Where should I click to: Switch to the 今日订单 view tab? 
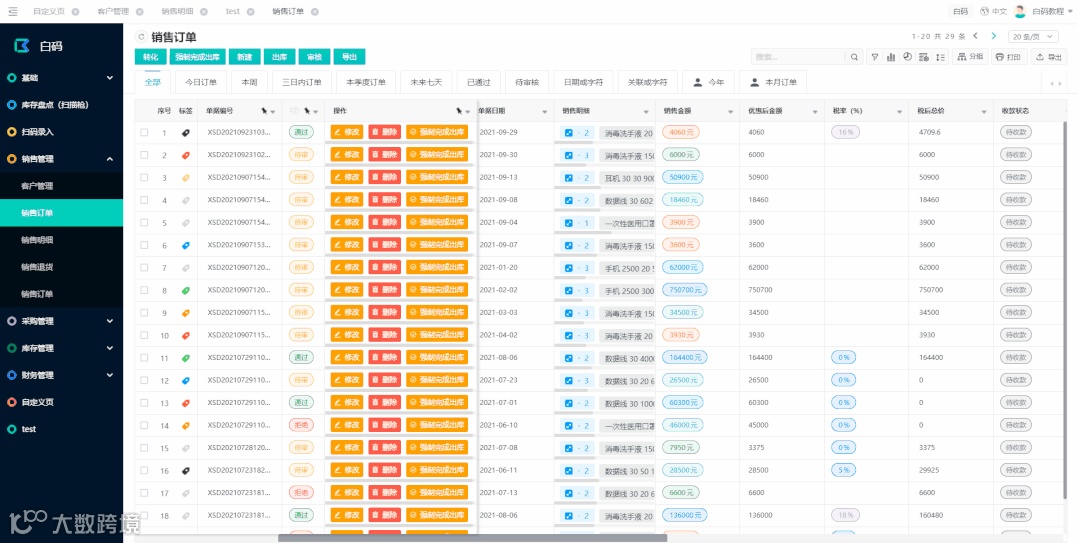coord(201,82)
